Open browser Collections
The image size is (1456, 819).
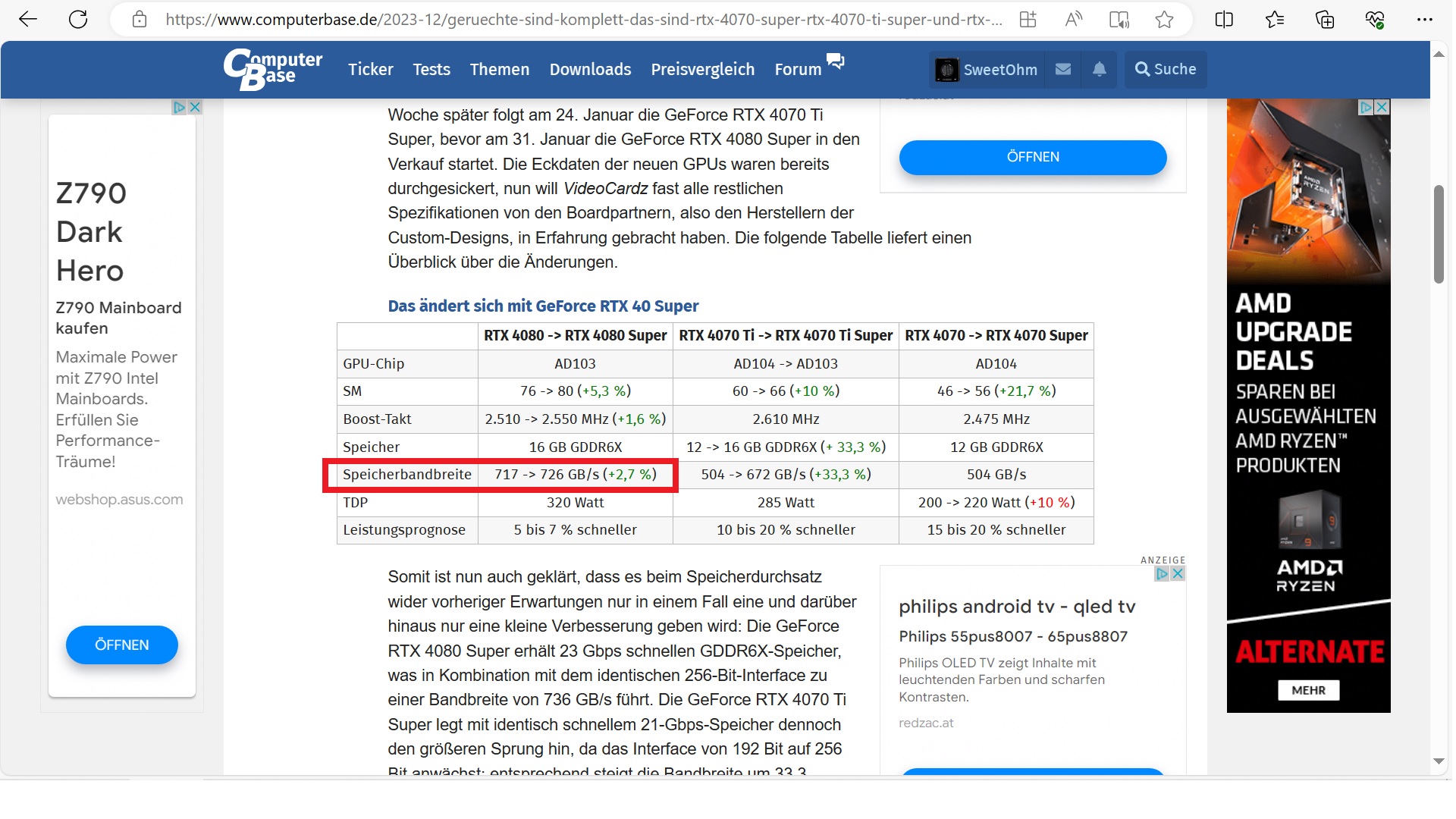tap(1325, 20)
